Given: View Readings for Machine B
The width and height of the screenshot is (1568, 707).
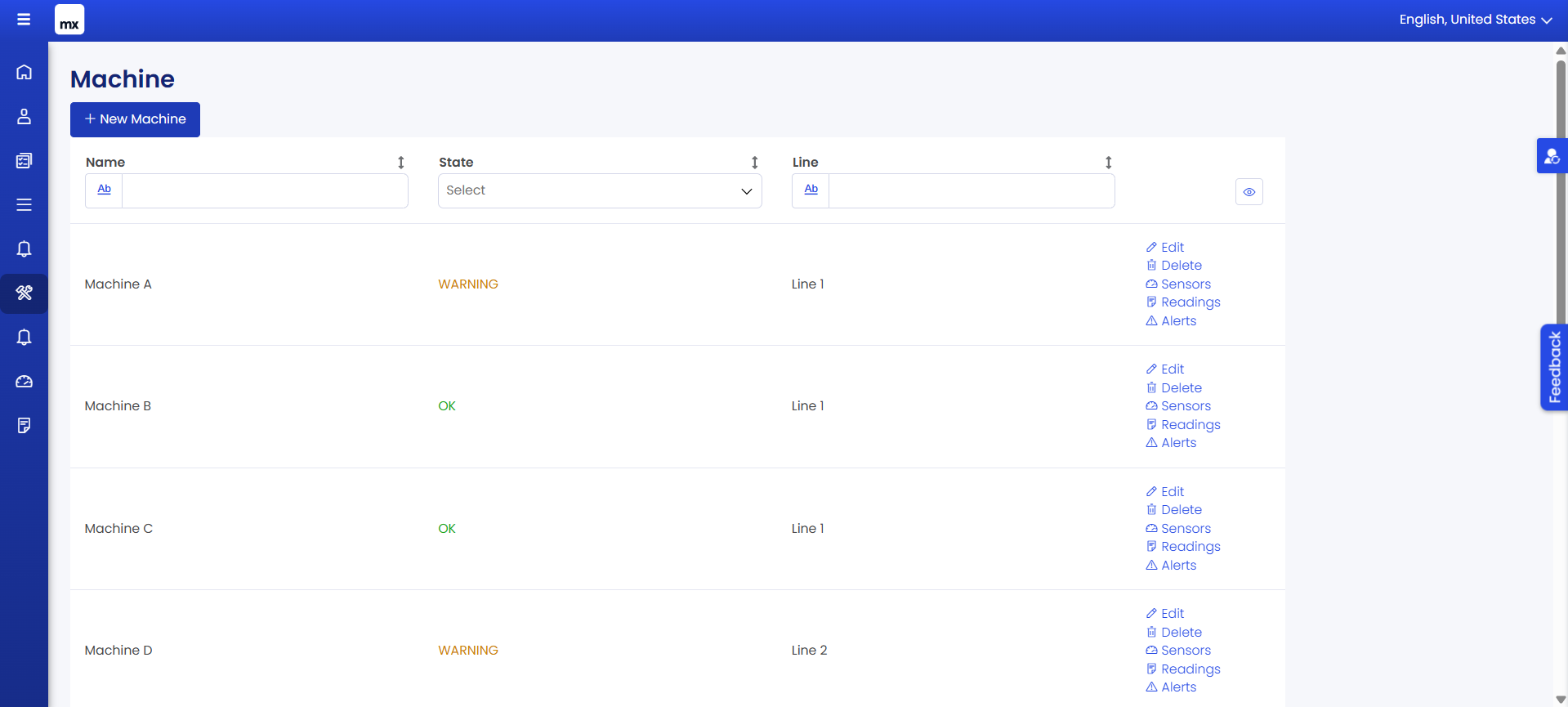Looking at the screenshot, I should (x=1183, y=425).
